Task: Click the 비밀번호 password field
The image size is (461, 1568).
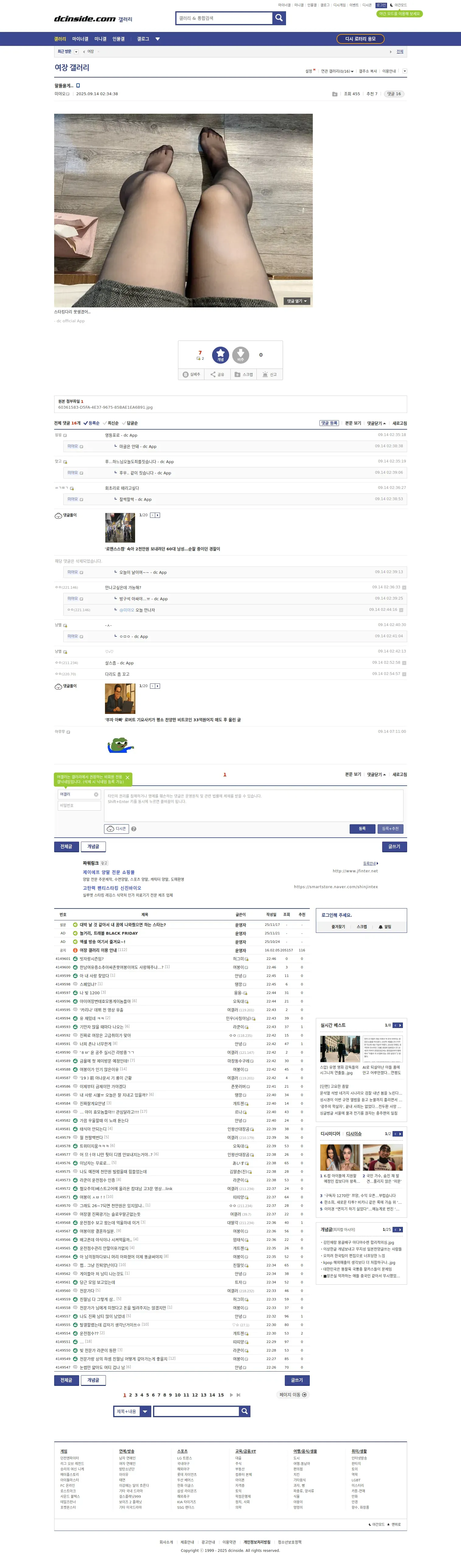Action: pos(79,805)
